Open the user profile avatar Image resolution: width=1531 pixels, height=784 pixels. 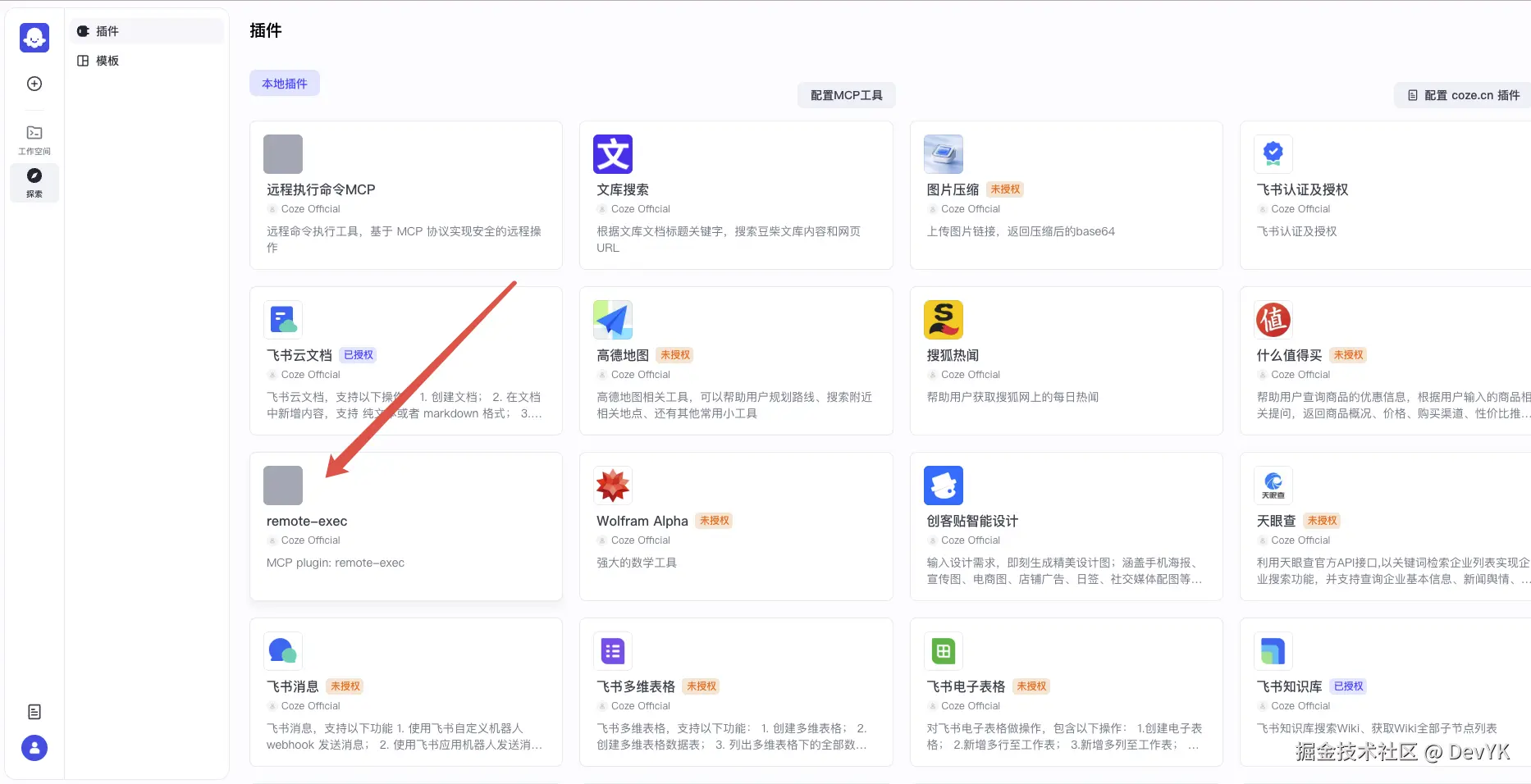coord(34,748)
